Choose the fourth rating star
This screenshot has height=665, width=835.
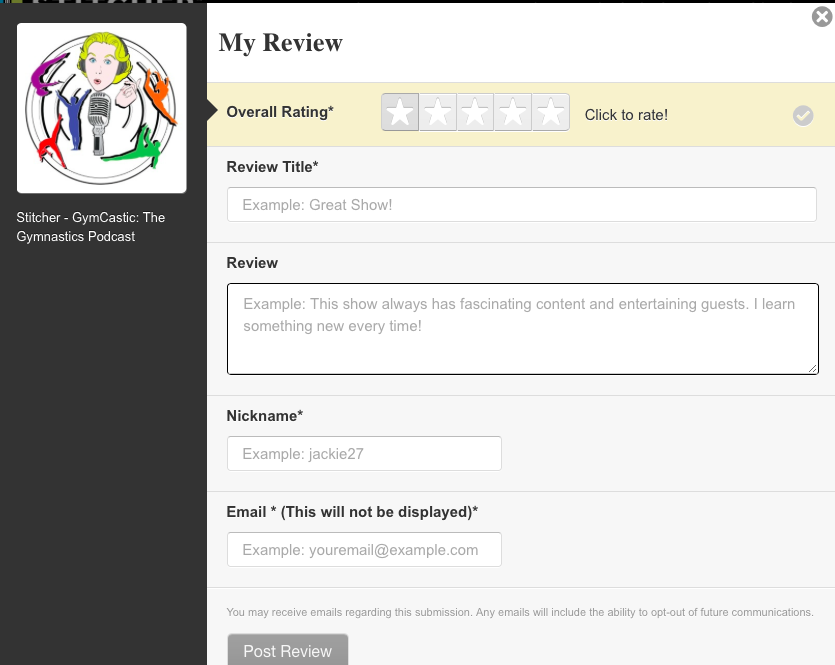click(x=513, y=112)
